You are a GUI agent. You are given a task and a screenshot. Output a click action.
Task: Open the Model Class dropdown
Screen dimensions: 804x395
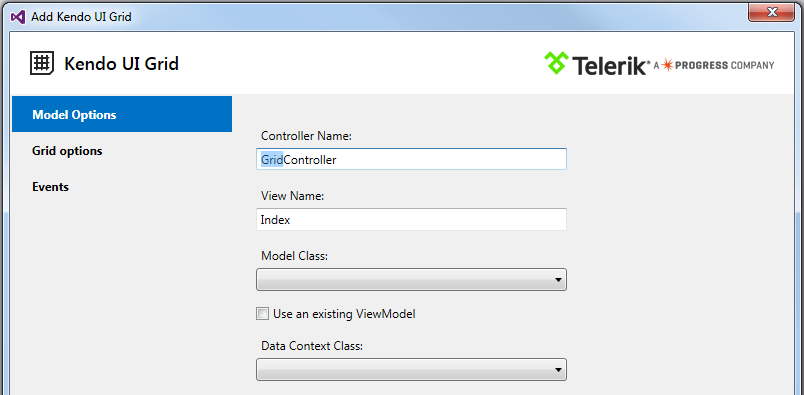tap(411, 280)
